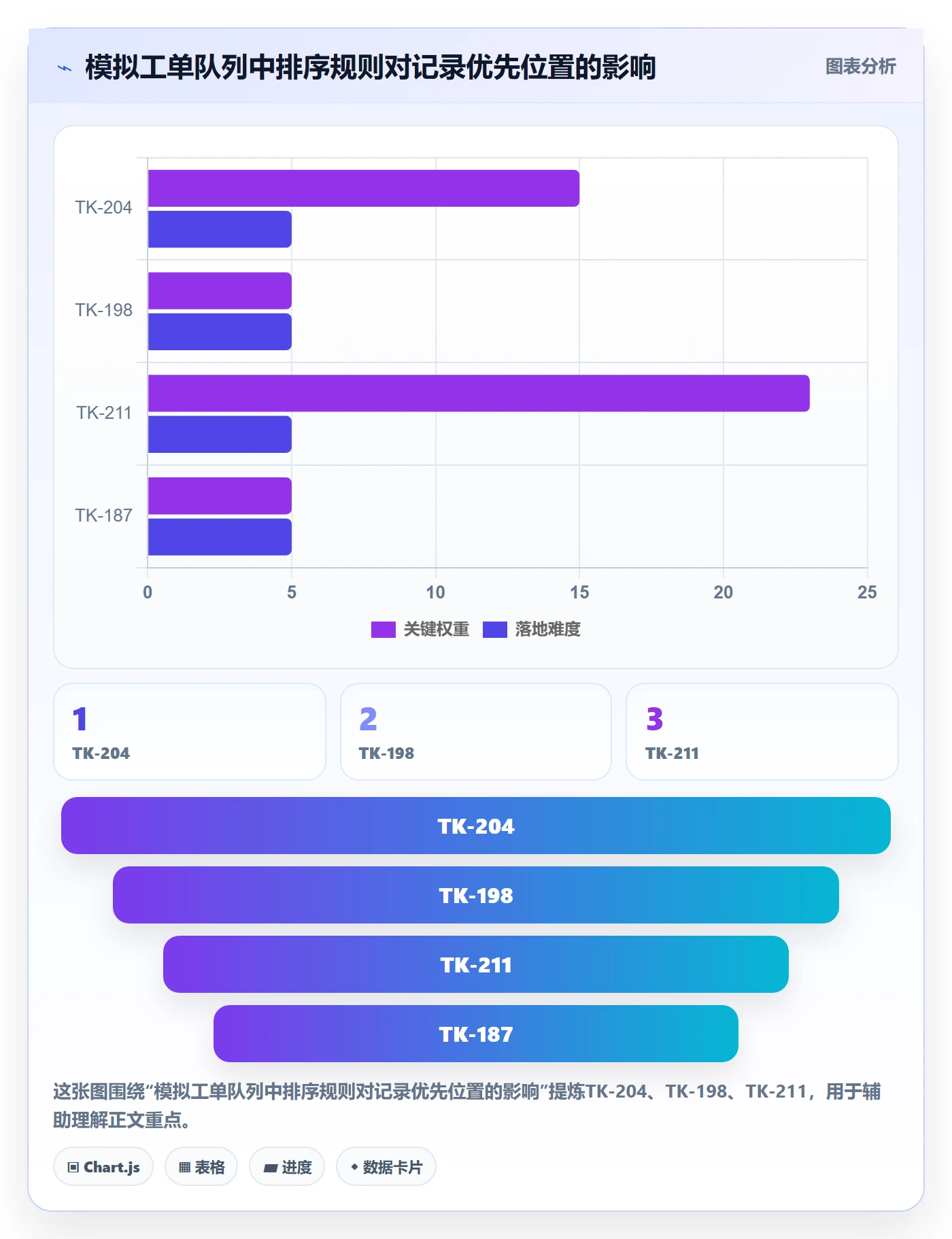Screen dimensions: 952x1239
Task: Click the grid icon in 表格 chip
Action: 184,1168
